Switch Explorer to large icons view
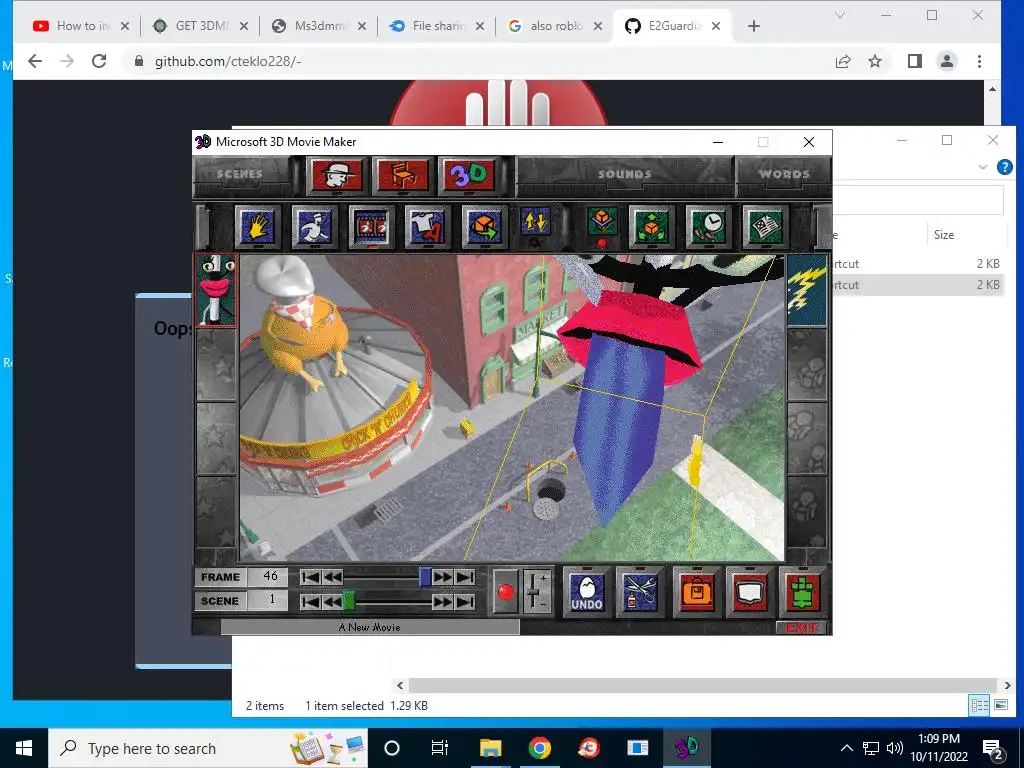Screen dimensions: 1024x768 click(1000, 705)
